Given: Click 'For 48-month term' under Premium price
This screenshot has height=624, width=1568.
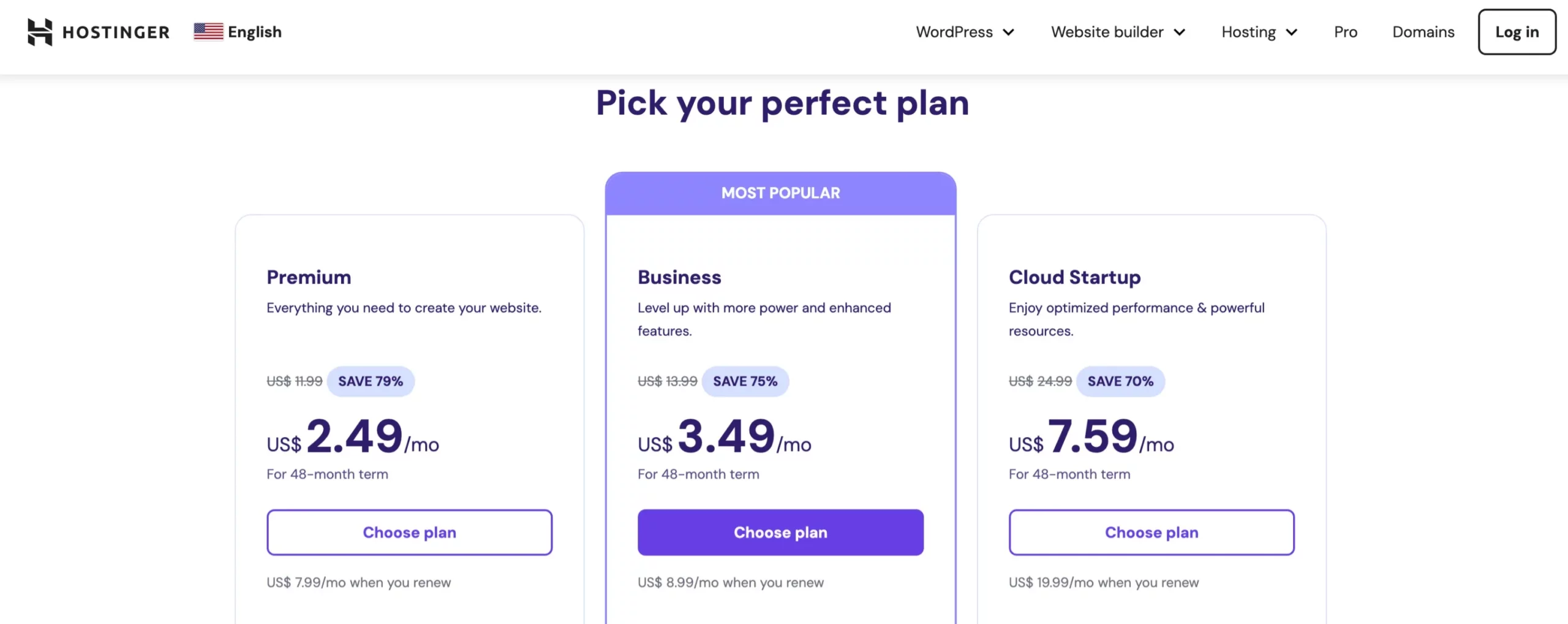Looking at the screenshot, I should click(x=327, y=474).
